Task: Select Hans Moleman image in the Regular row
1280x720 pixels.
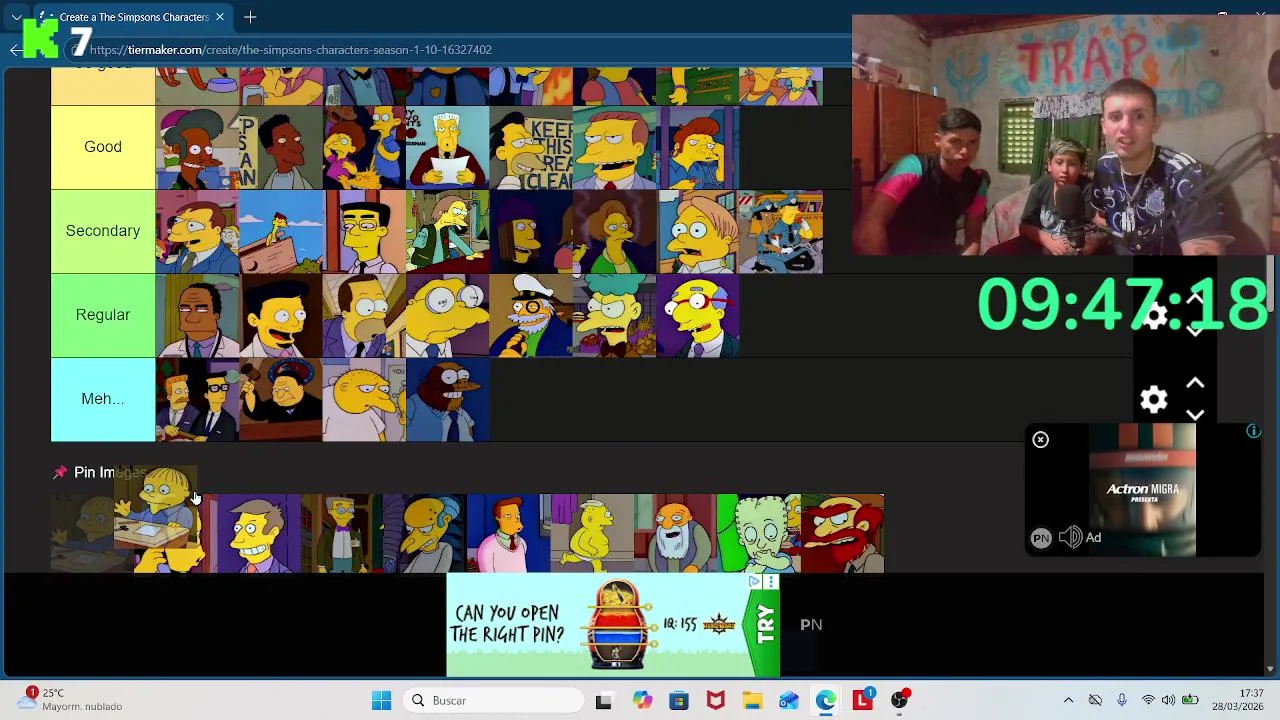Action: click(x=448, y=315)
